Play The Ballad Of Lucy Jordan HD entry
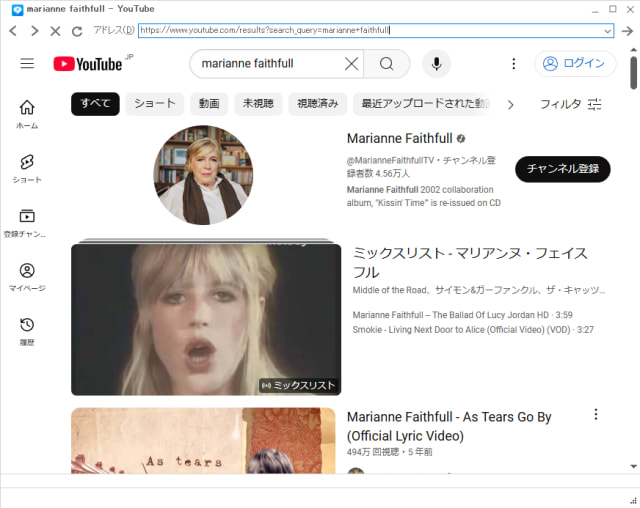Screen dimensions: 640x508 click(x=462, y=315)
